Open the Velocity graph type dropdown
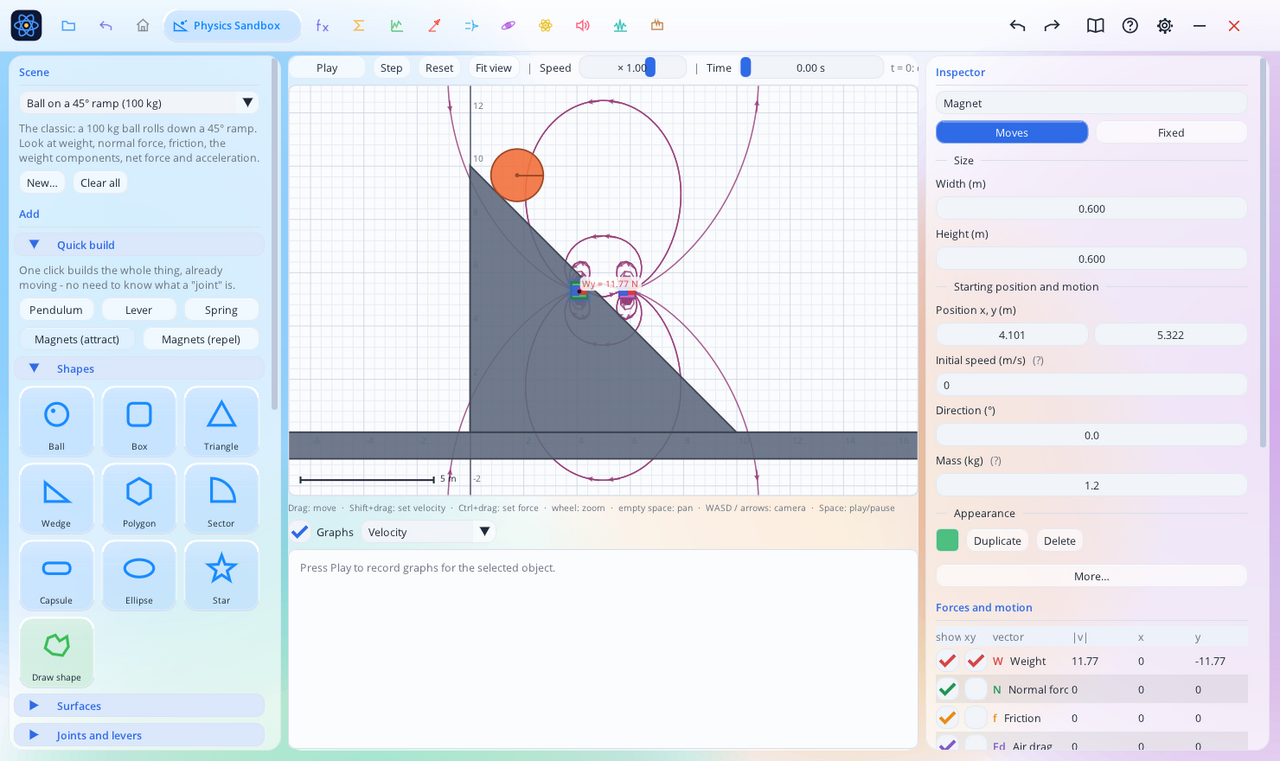This screenshot has width=1280, height=761. 429,532
